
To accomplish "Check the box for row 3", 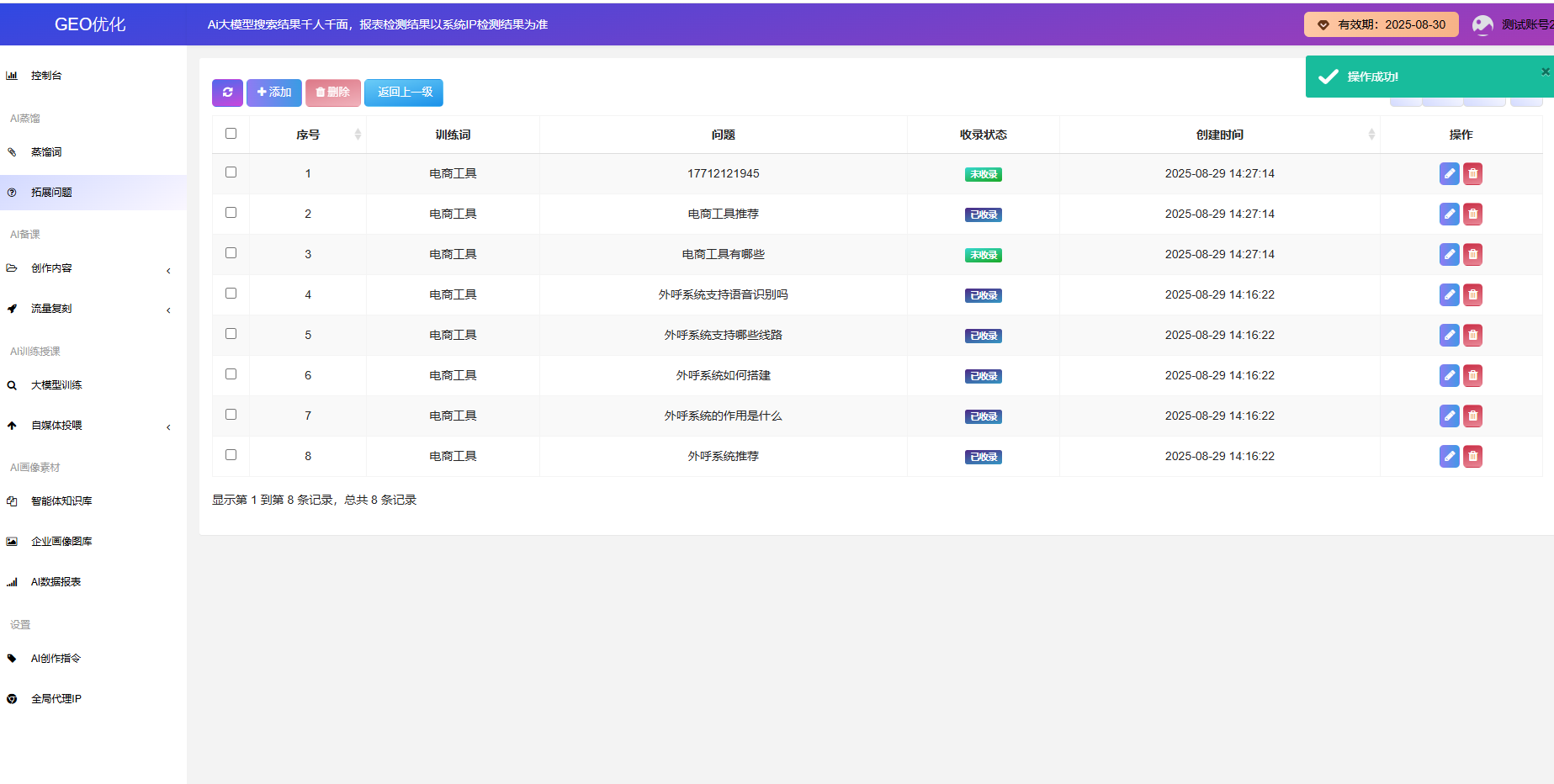I will point(231,253).
